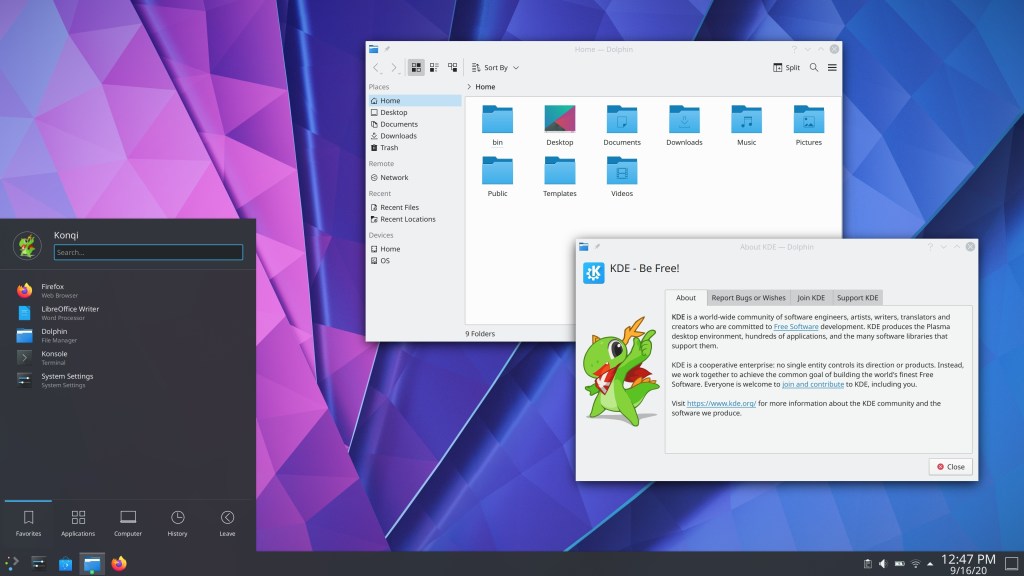The width and height of the screenshot is (1024, 576).
Task: Select Network under Remote in the sidebar
Action: tap(393, 178)
